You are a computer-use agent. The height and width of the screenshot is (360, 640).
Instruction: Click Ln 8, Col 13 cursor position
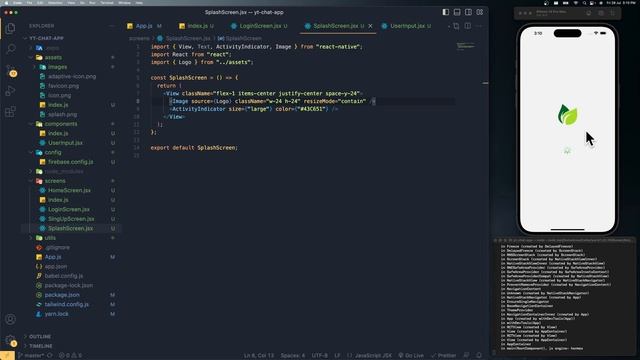pyautogui.click(x=259, y=356)
